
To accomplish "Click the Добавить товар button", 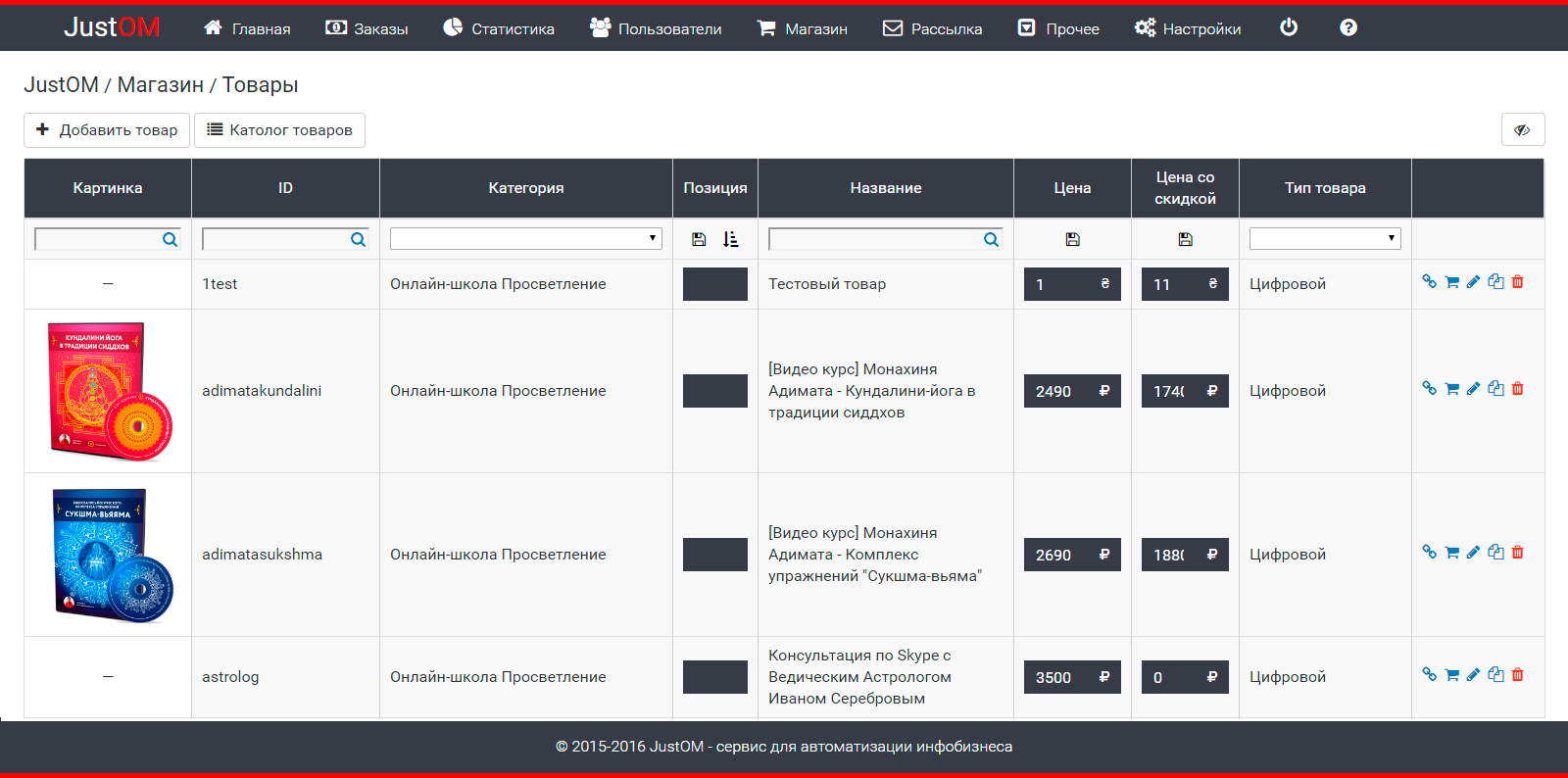I will coord(107,130).
